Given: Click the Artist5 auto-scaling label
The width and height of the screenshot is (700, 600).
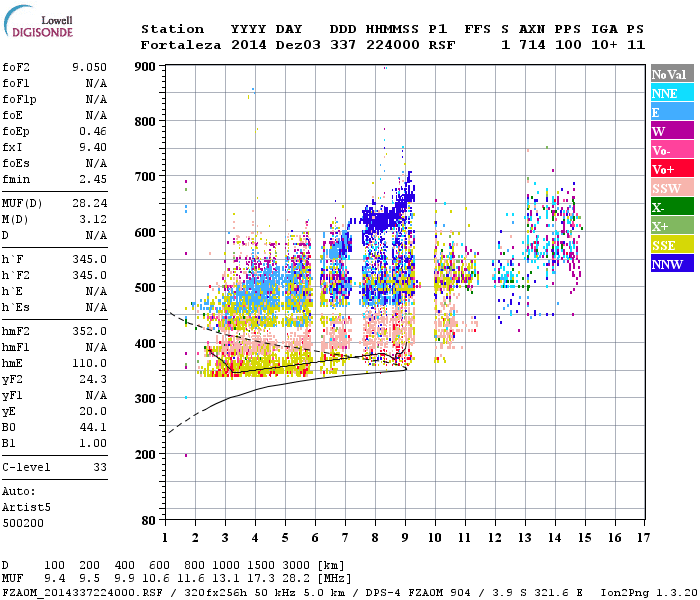Looking at the screenshot, I should pyautogui.click(x=26, y=508).
